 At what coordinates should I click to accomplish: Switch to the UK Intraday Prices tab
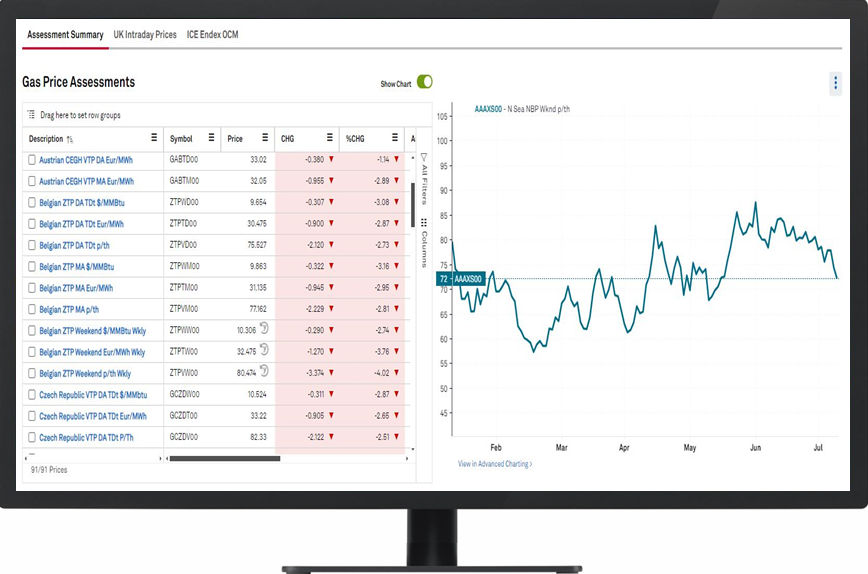tap(145, 35)
